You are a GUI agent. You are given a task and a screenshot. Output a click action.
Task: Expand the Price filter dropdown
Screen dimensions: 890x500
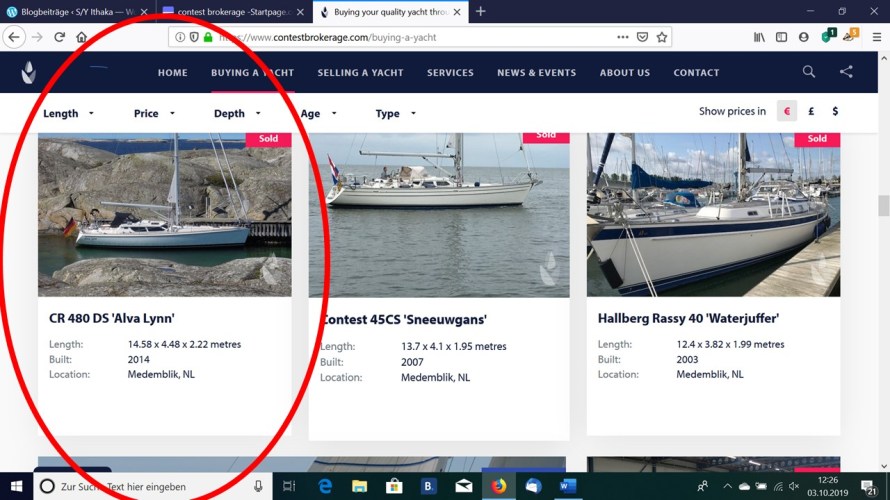(x=154, y=114)
